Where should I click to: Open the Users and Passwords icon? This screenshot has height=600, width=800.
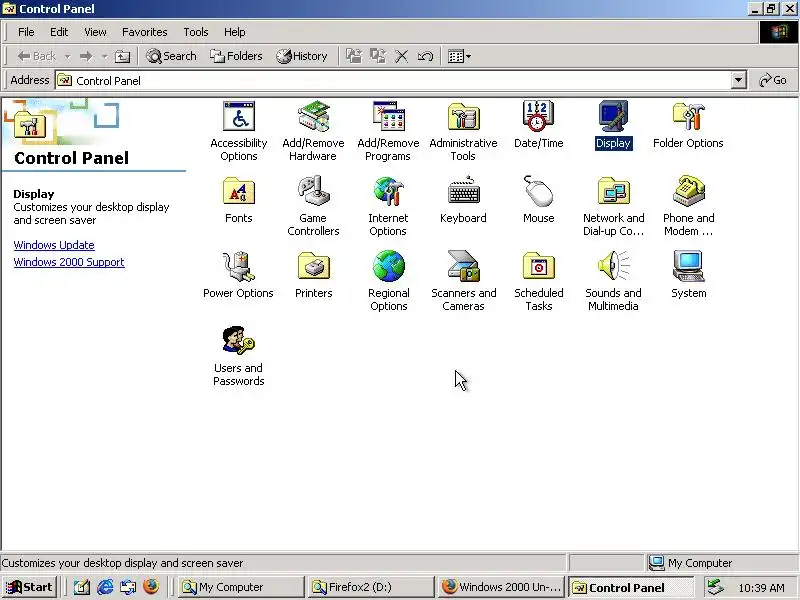click(x=239, y=356)
